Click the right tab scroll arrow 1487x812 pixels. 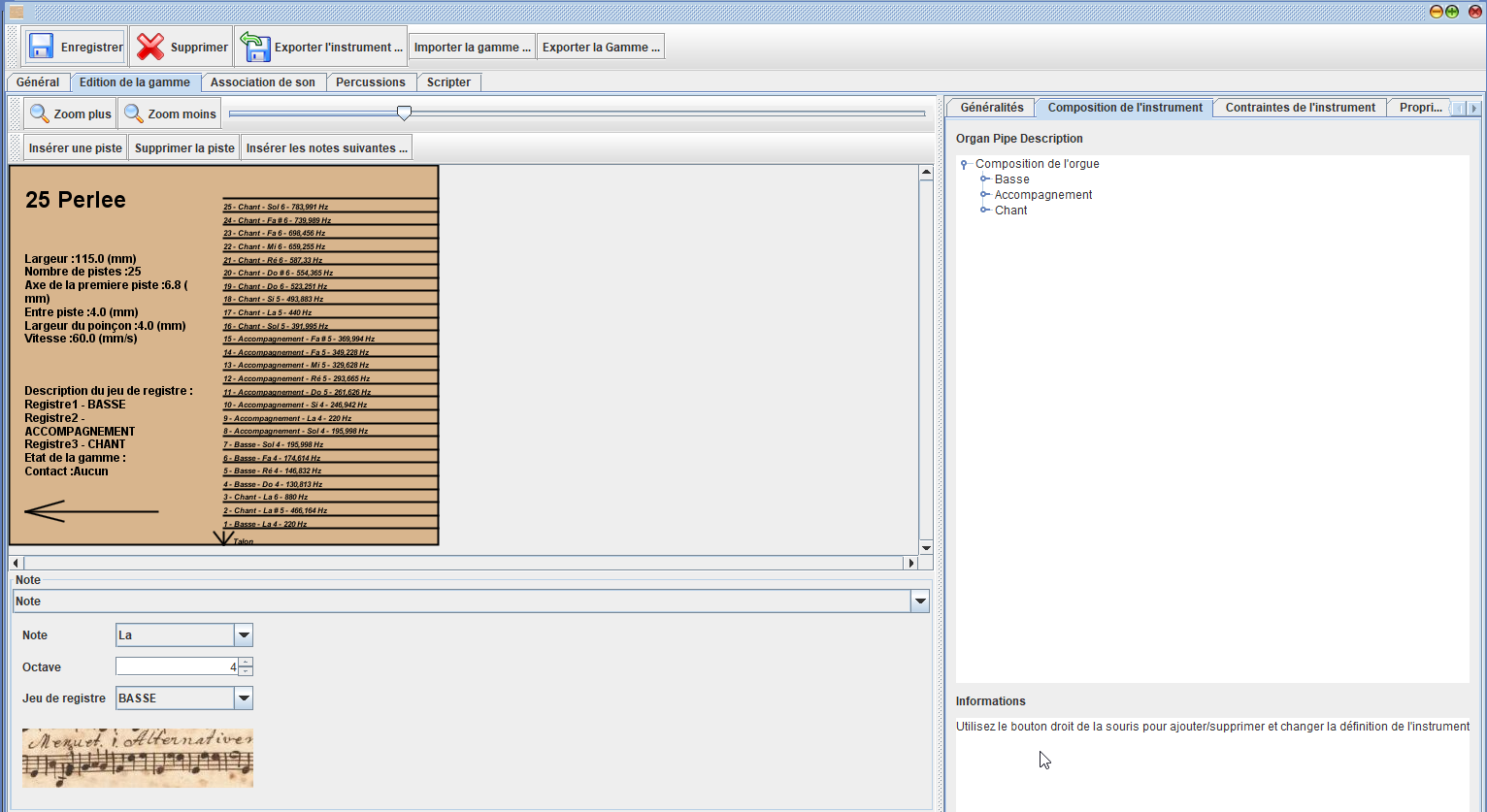(1473, 109)
